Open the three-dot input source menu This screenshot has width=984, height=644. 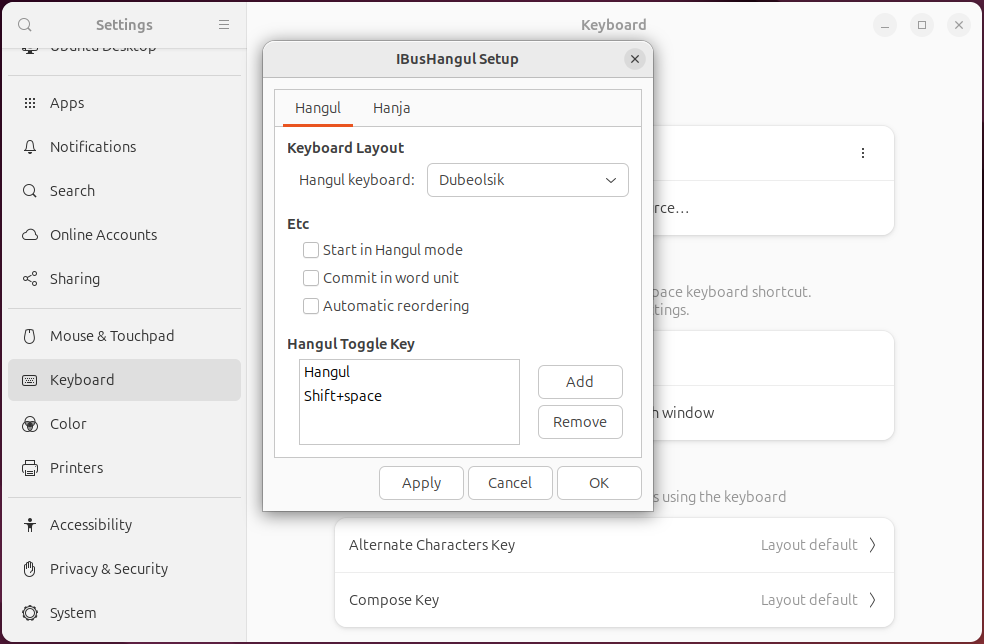[863, 153]
